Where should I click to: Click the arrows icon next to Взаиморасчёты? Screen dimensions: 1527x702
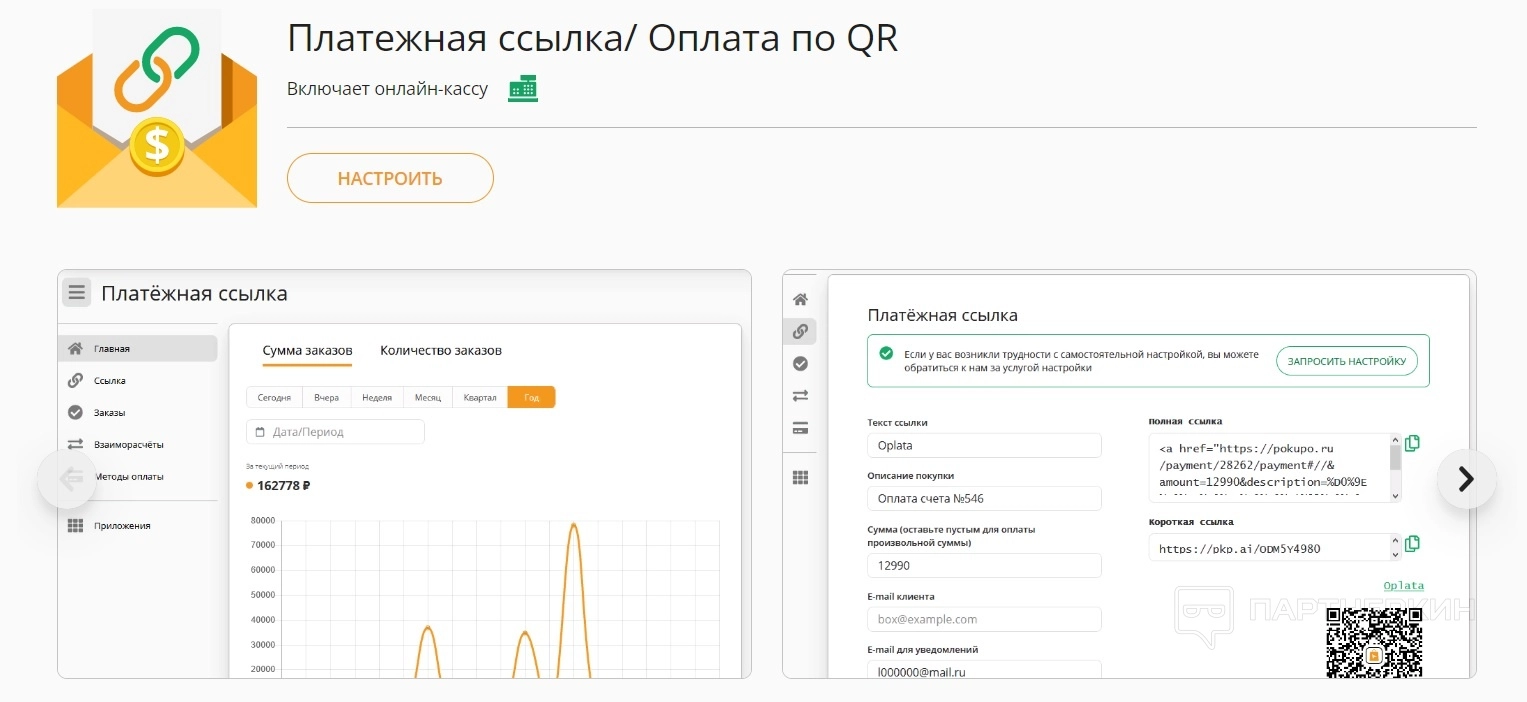click(x=75, y=444)
